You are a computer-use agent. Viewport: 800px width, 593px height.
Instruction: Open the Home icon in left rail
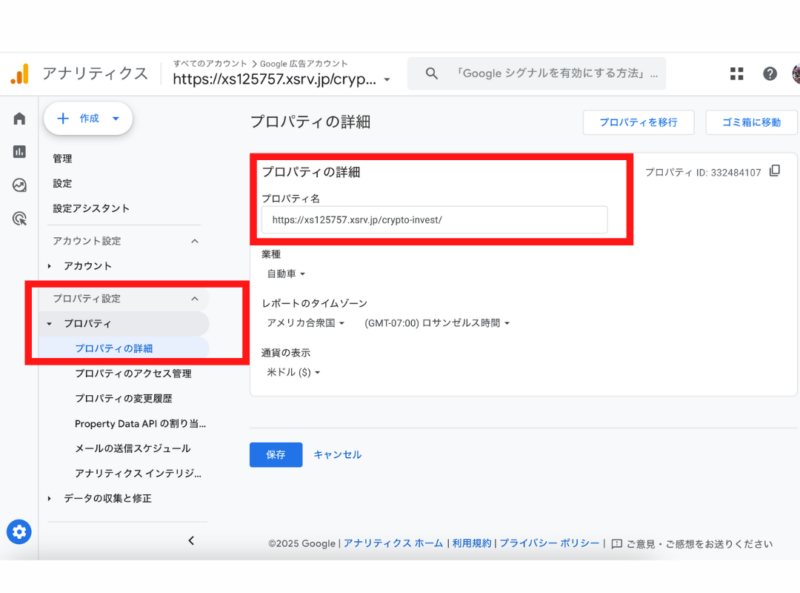click(x=19, y=119)
